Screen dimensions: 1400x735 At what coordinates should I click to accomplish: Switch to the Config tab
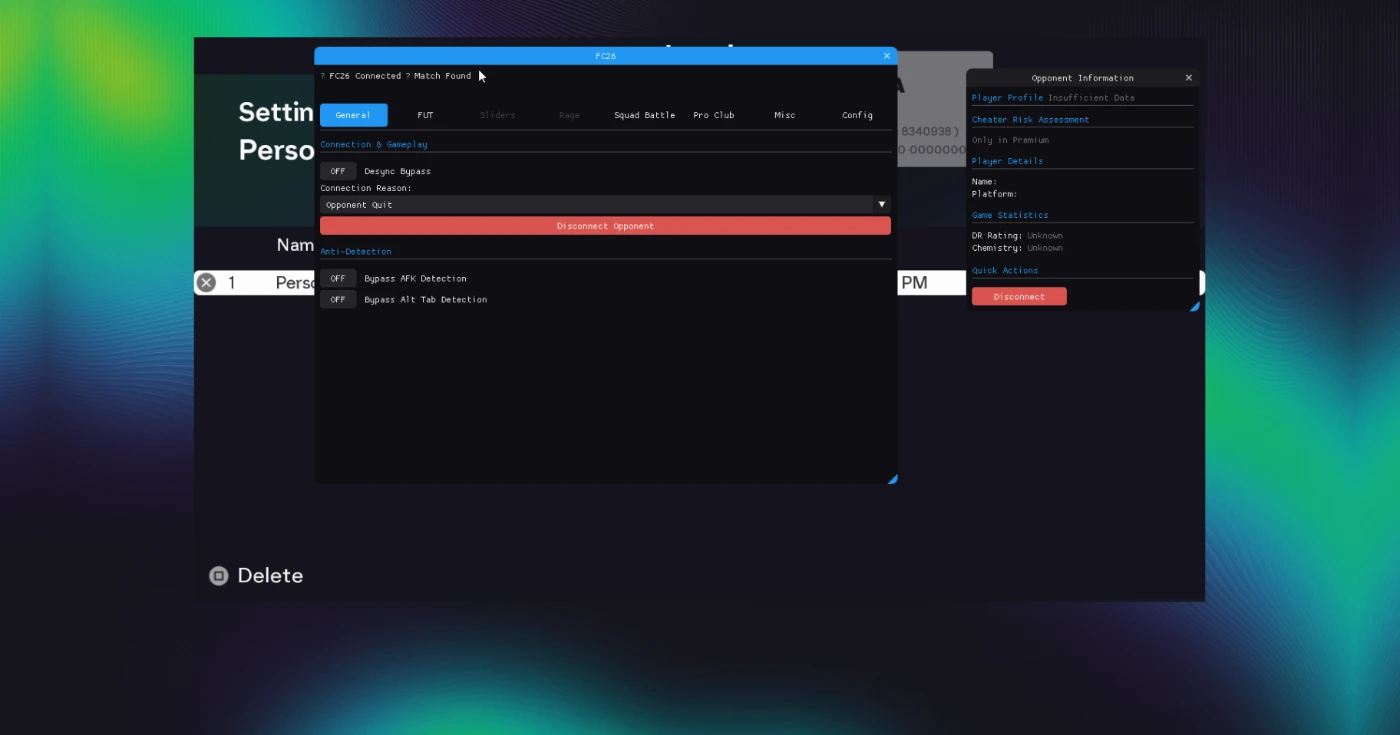[857, 115]
